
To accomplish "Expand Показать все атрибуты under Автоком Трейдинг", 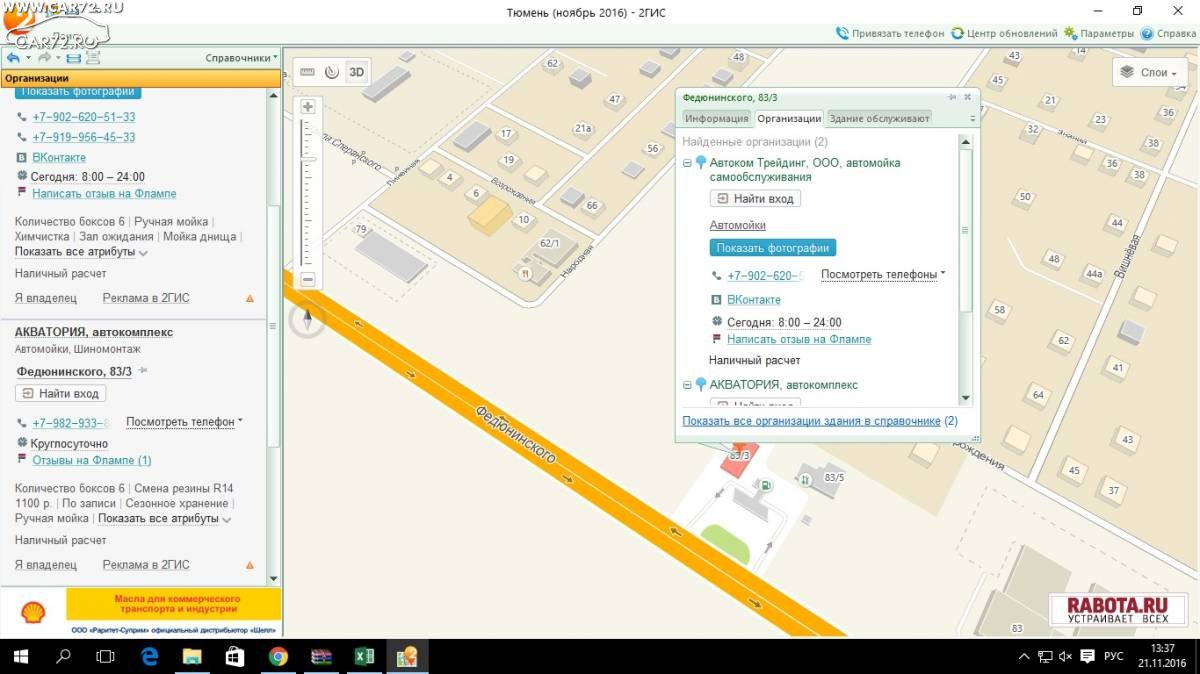I will pos(81,251).
